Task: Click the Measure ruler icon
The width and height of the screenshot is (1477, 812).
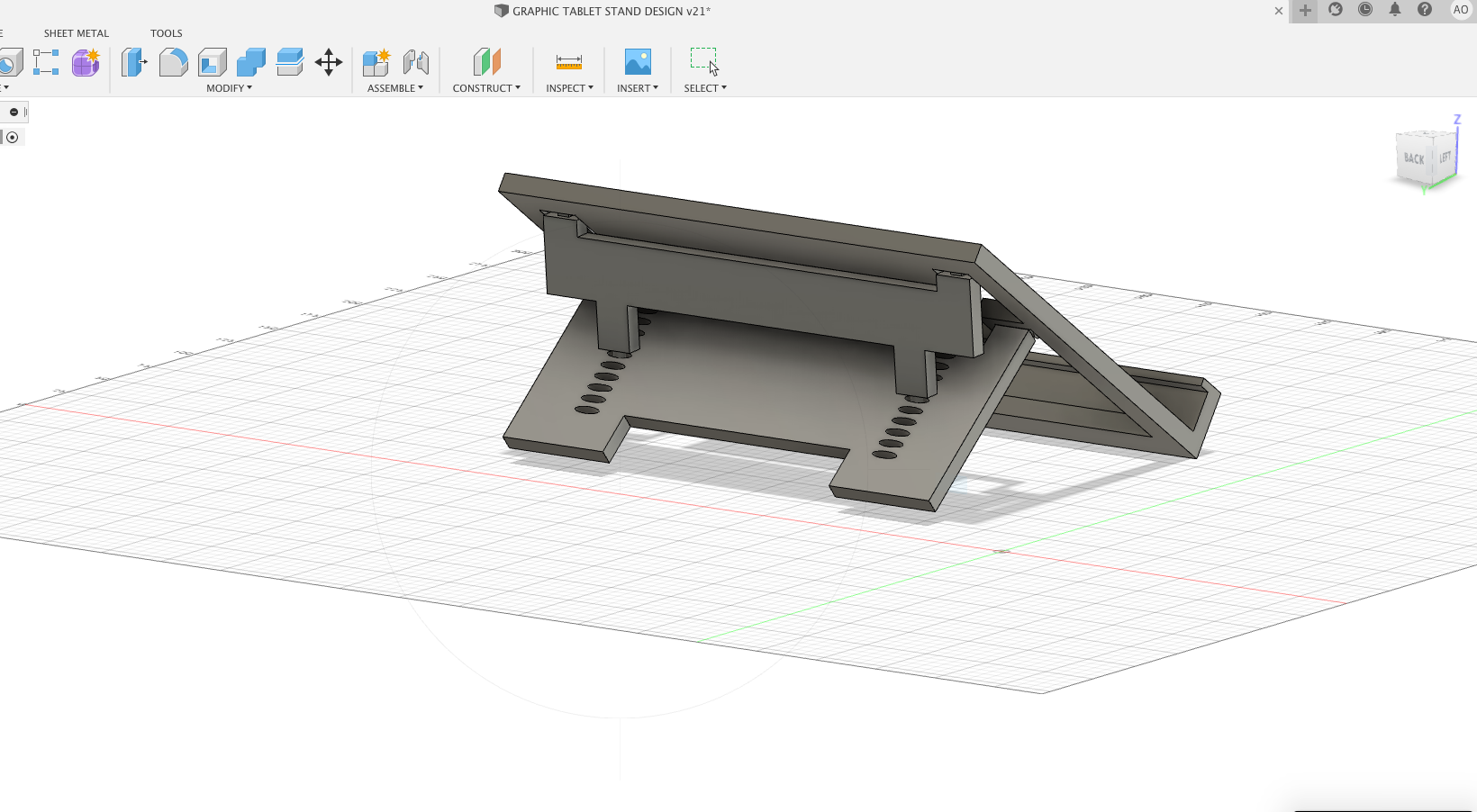Action: pyautogui.click(x=569, y=62)
